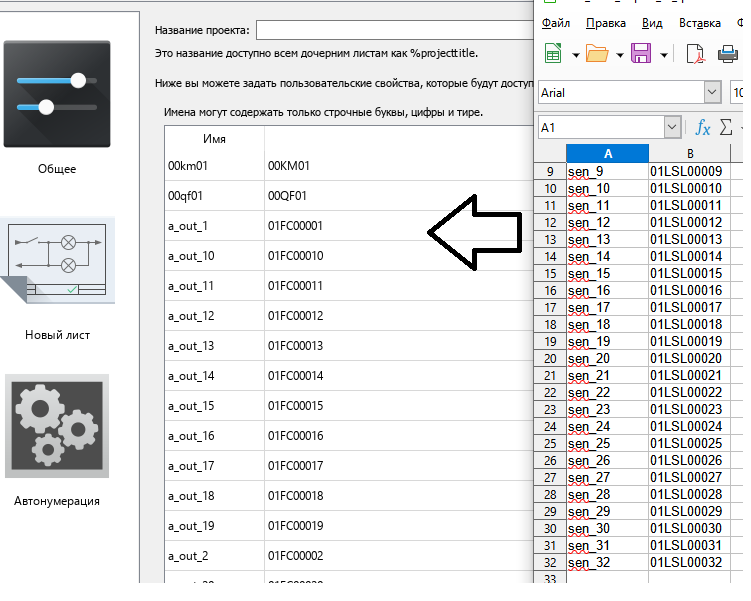The height and width of the screenshot is (601, 751).
Task: Open the Файл menu
Action: tap(555, 23)
